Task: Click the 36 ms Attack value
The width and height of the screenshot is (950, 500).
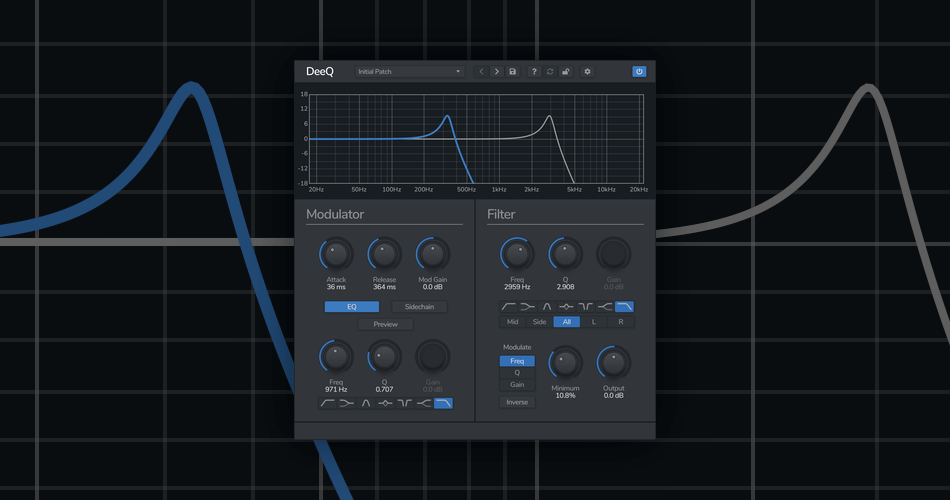Action: (x=336, y=287)
